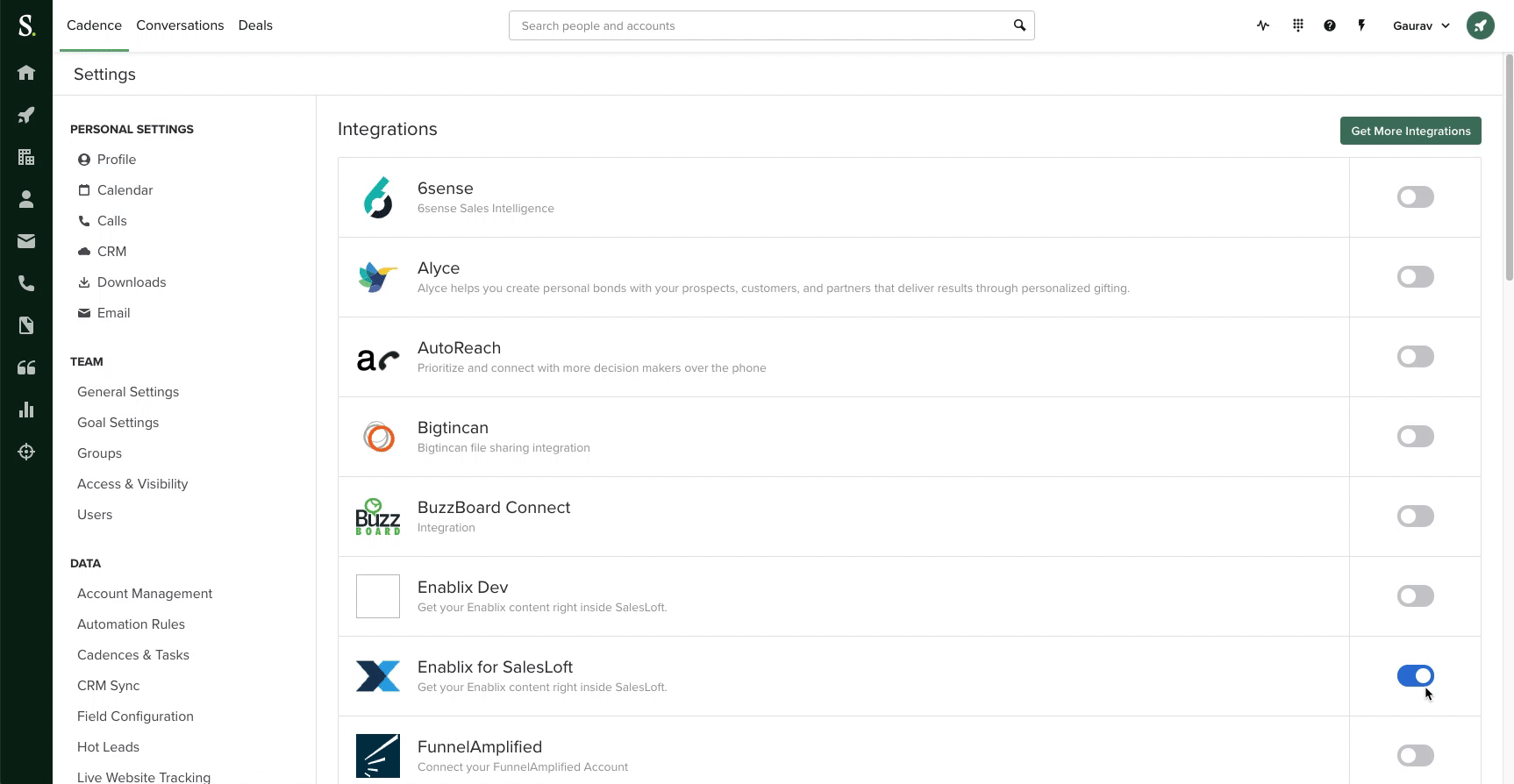
Task: Open crosshair target icon in sidebar
Action: [x=26, y=452]
